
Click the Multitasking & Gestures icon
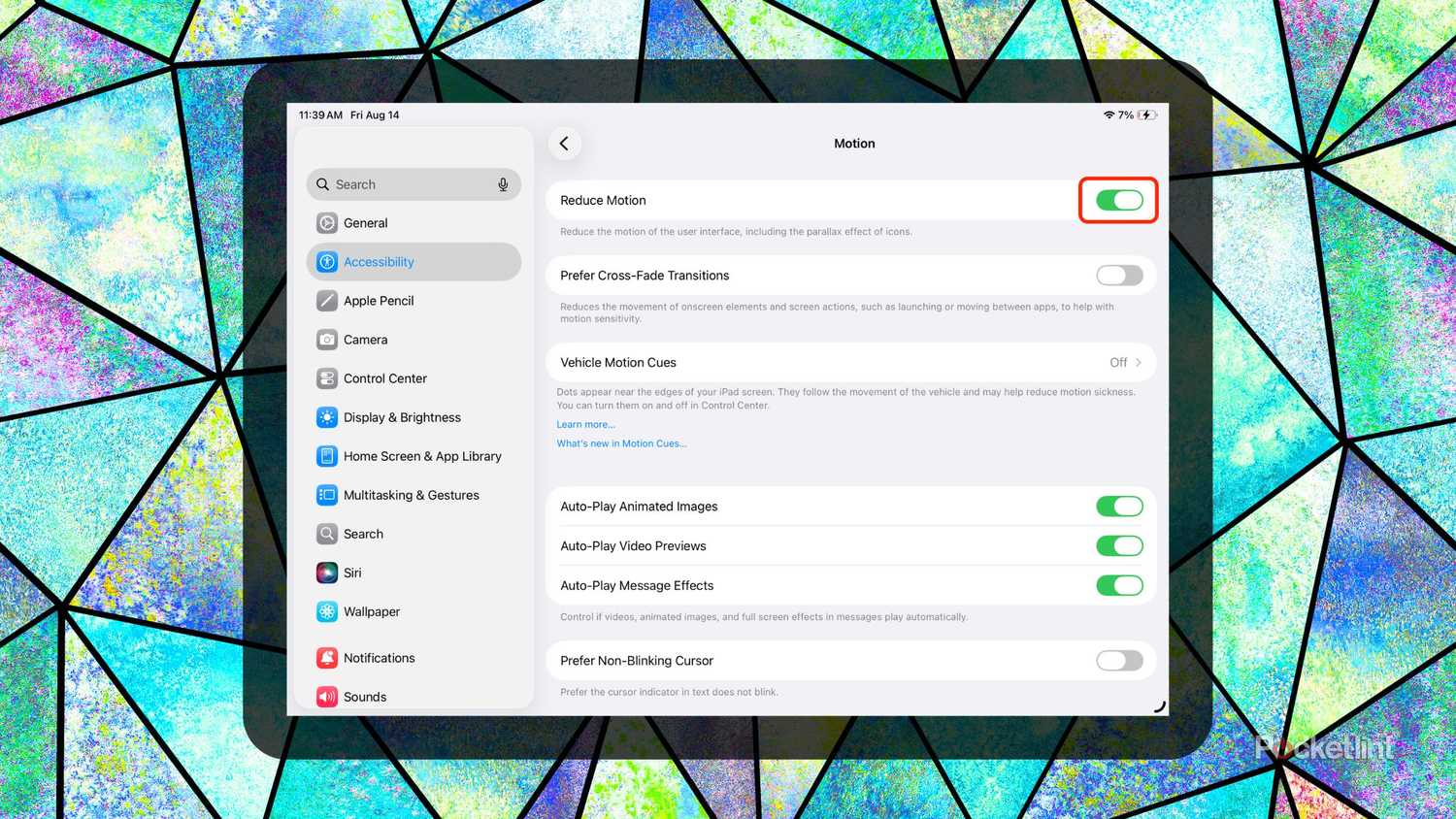click(327, 495)
